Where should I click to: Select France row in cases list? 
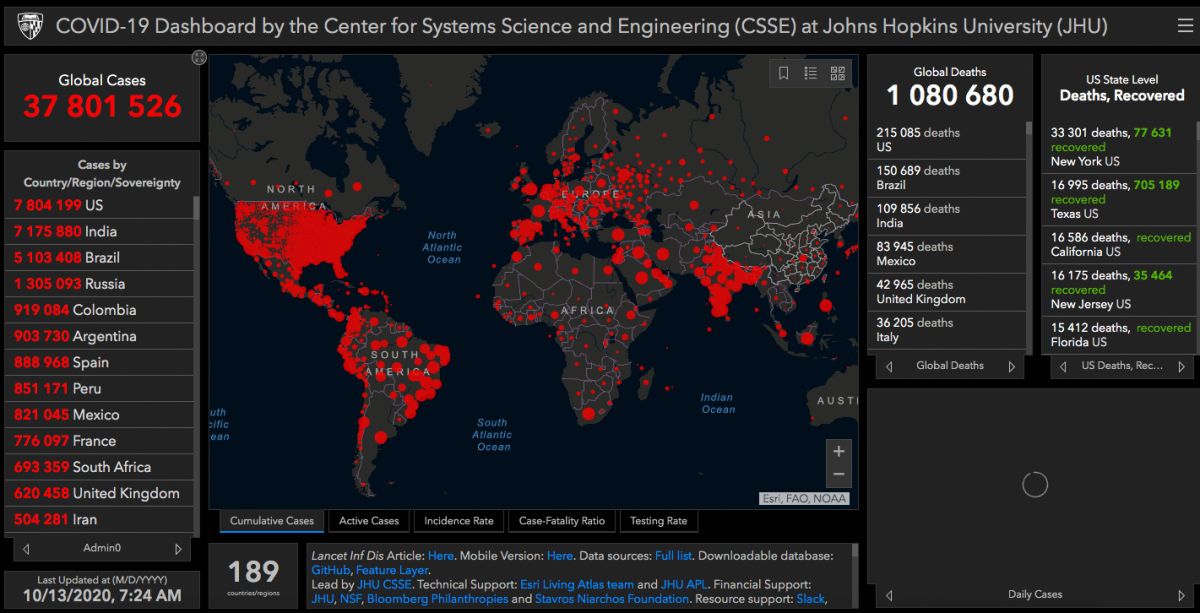(100, 441)
